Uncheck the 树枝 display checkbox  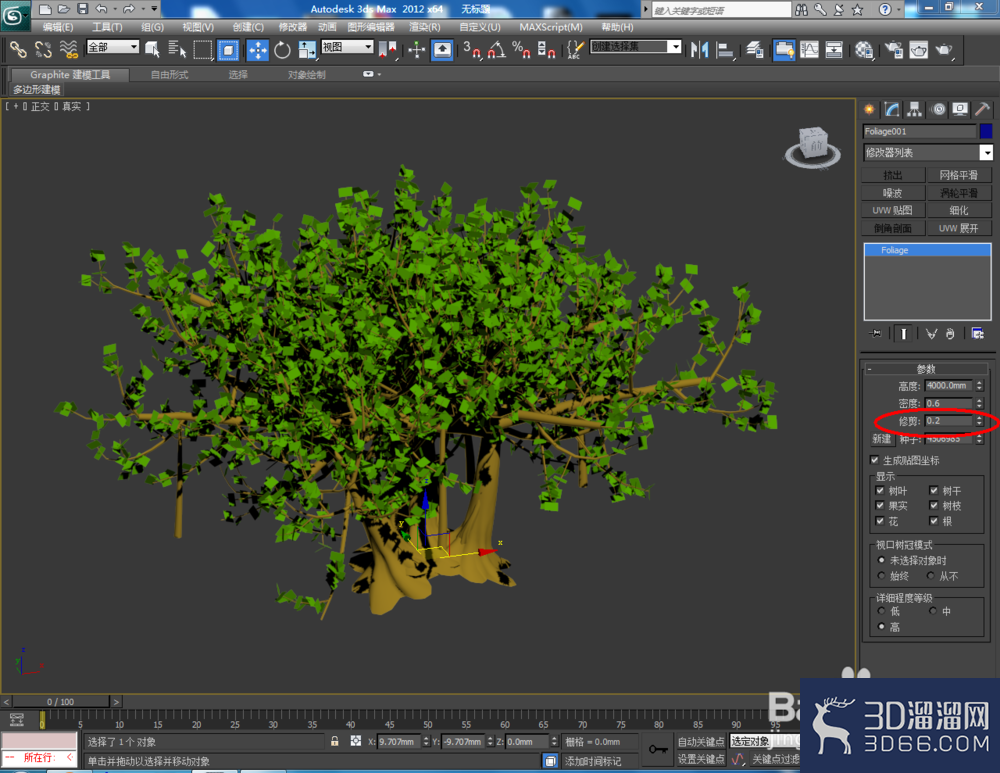click(x=934, y=506)
